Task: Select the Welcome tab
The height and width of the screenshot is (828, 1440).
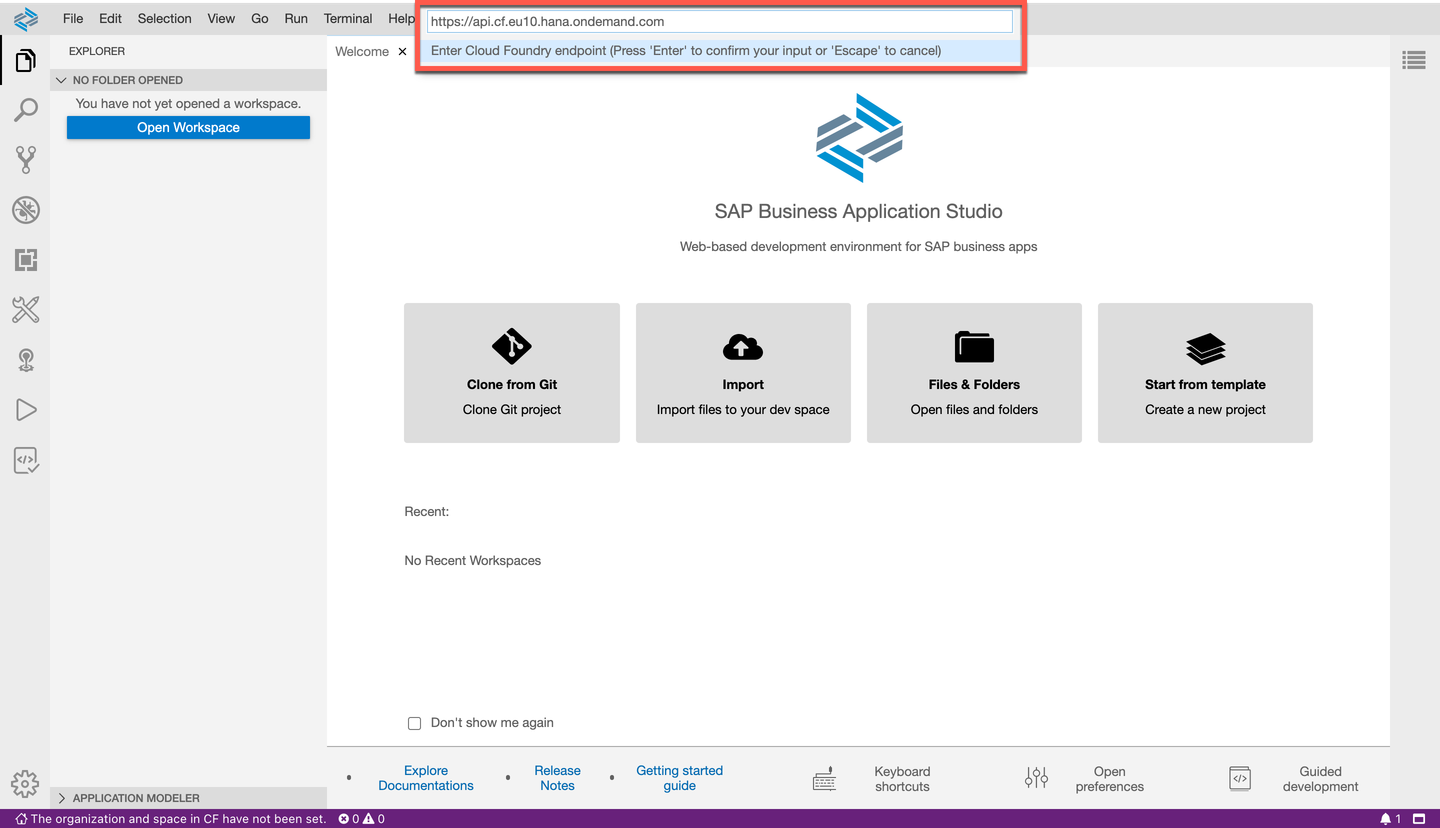Action: [x=362, y=51]
